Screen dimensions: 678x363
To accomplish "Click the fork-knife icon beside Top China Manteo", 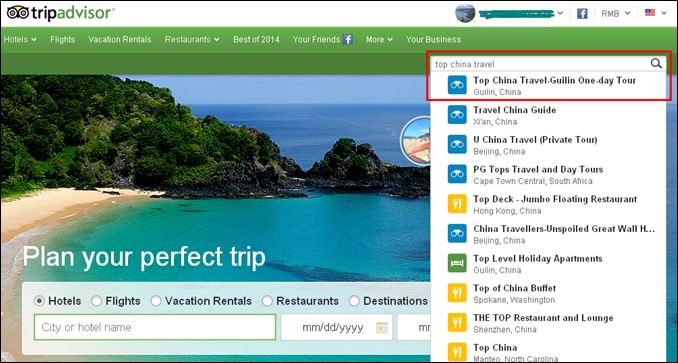I will (x=457, y=352).
